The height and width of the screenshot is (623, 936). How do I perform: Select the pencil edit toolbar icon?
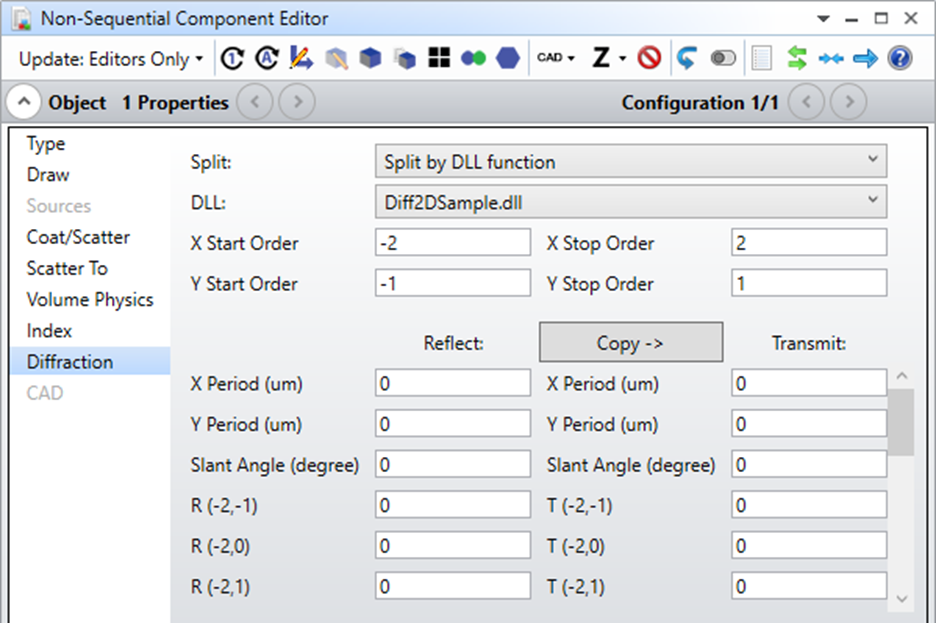pyautogui.click(x=300, y=57)
